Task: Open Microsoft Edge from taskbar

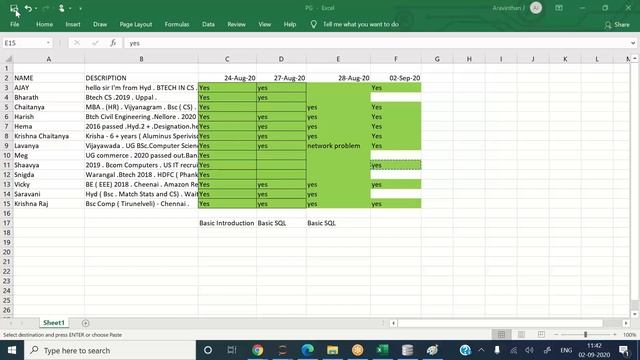Action: 307,350
